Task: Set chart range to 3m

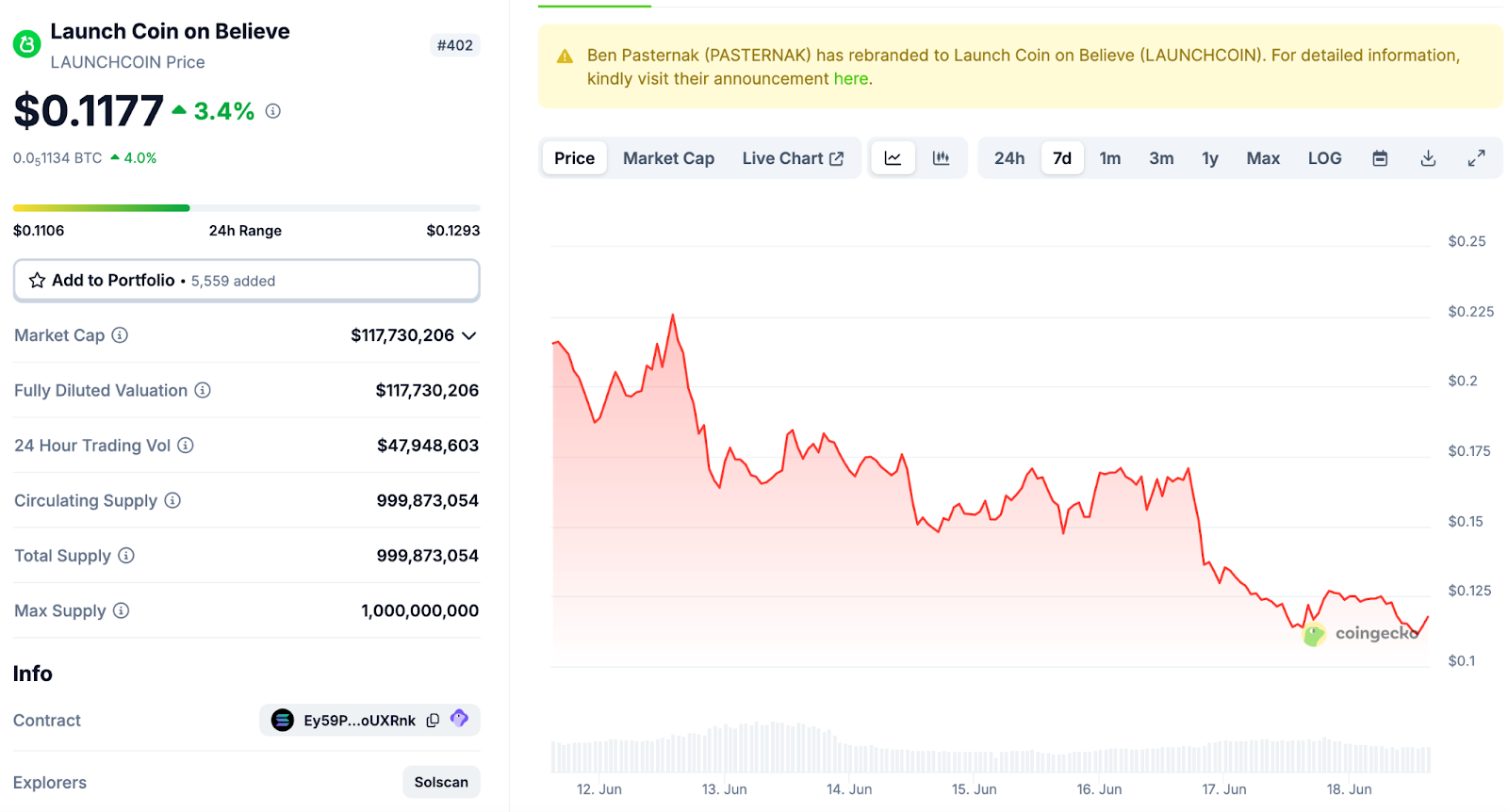Action: [x=1161, y=158]
